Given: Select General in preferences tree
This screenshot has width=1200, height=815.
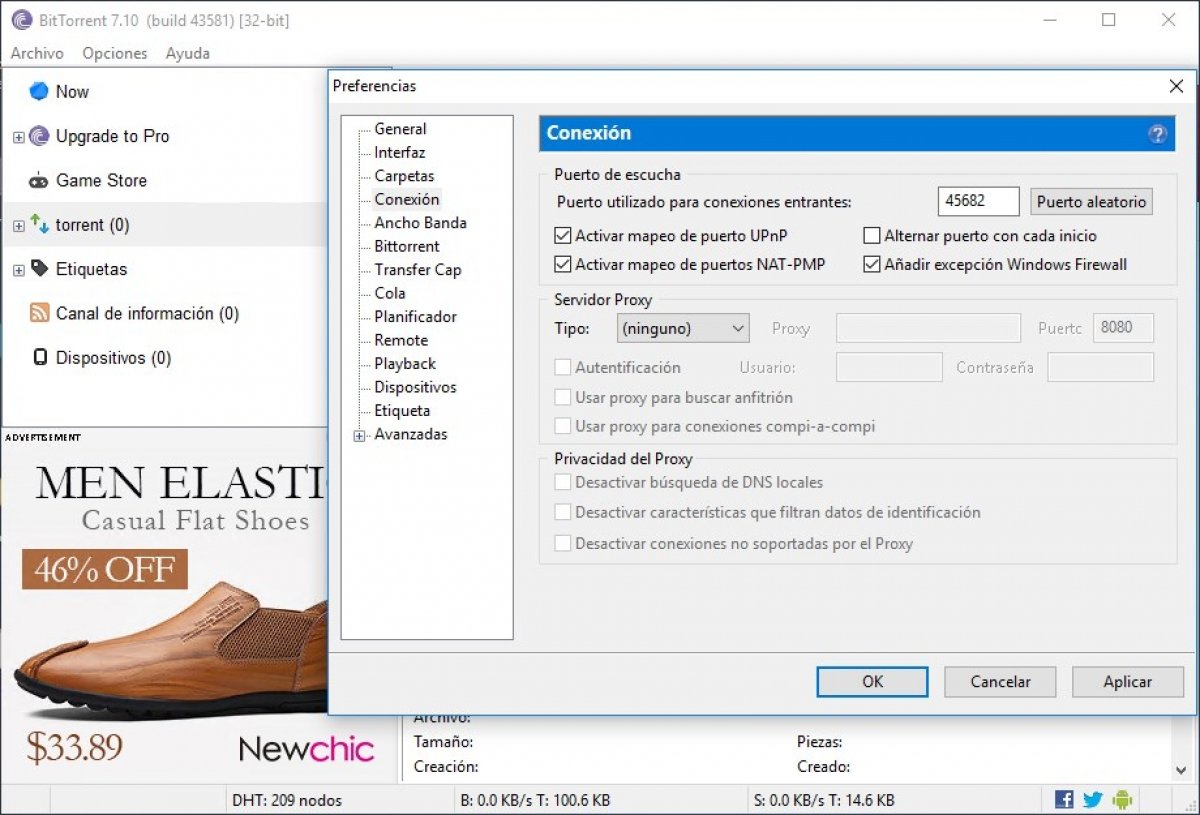Looking at the screenshot, I should [400, 129].
